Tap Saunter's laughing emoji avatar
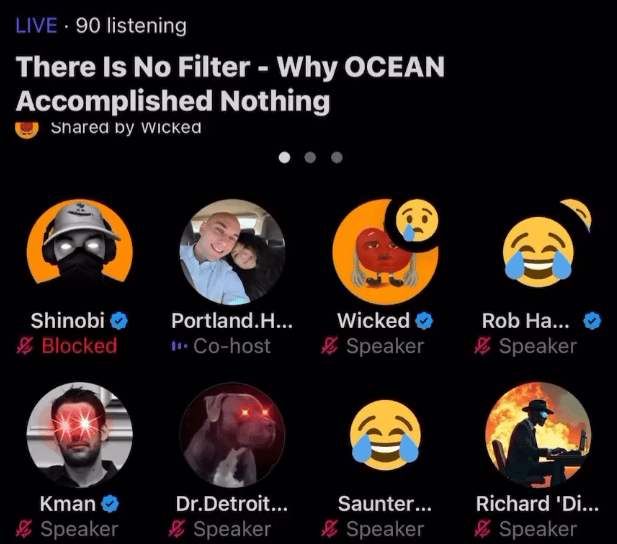Screen dimensions: 617x544 click(x=385, y=435)
